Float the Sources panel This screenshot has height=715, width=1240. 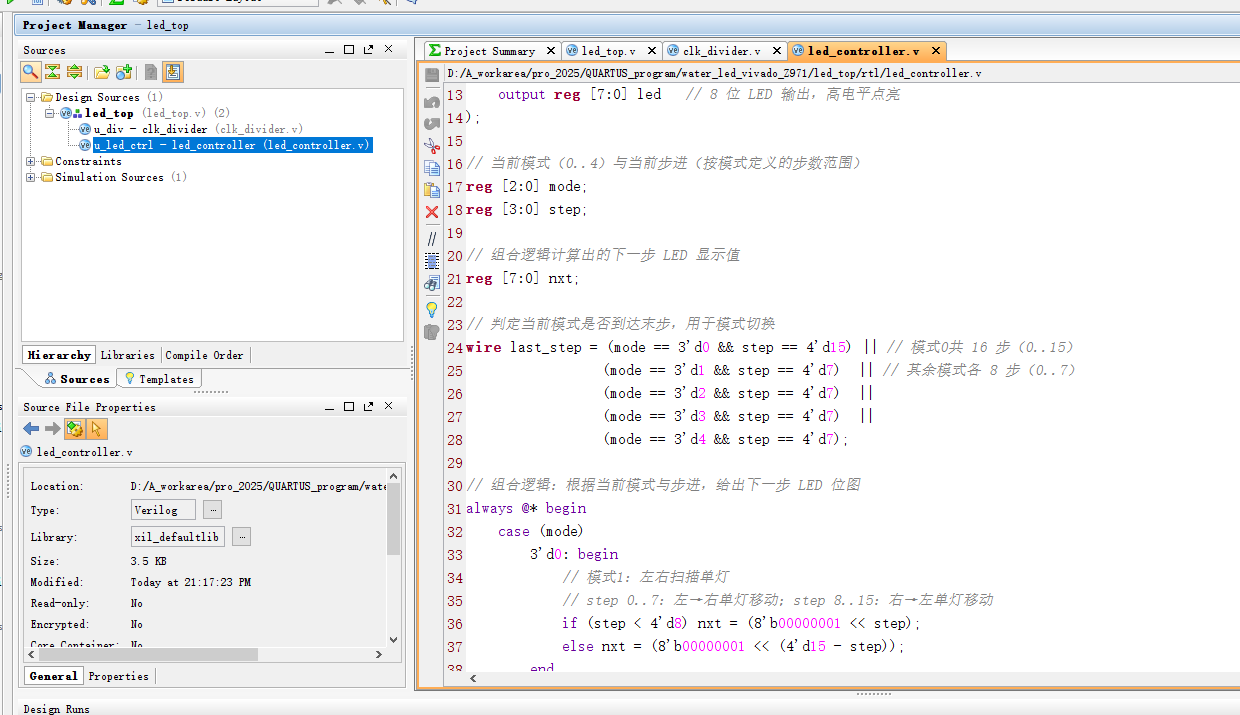(368, 50)
